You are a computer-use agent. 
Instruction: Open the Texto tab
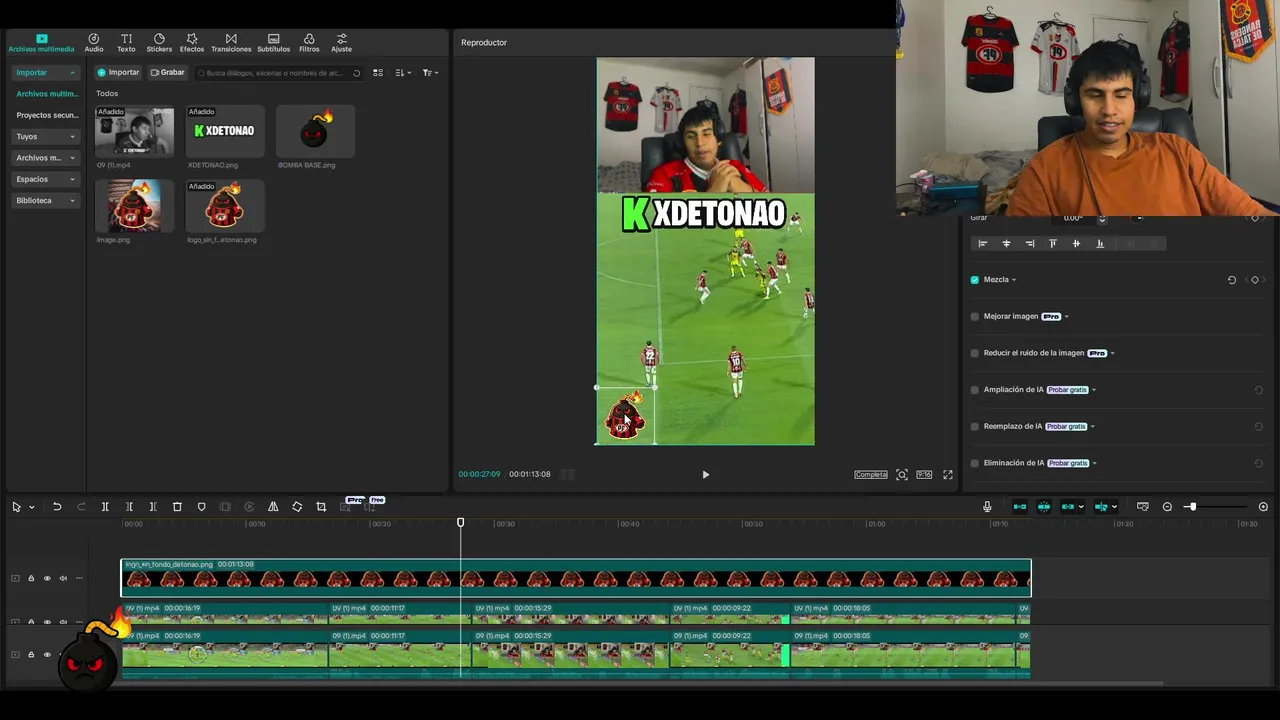(x=126, y=43)
